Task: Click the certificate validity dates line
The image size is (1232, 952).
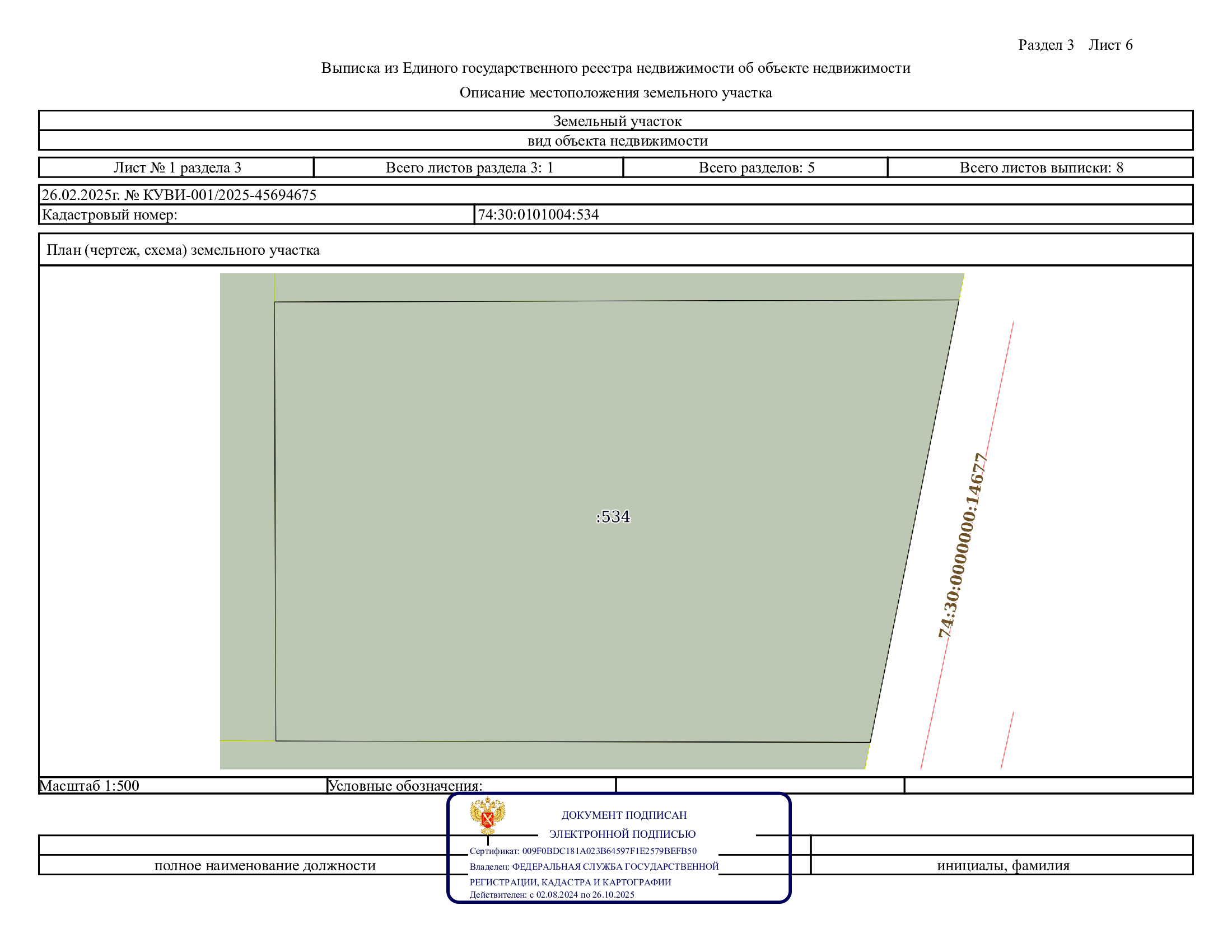Action: [552, 894]
